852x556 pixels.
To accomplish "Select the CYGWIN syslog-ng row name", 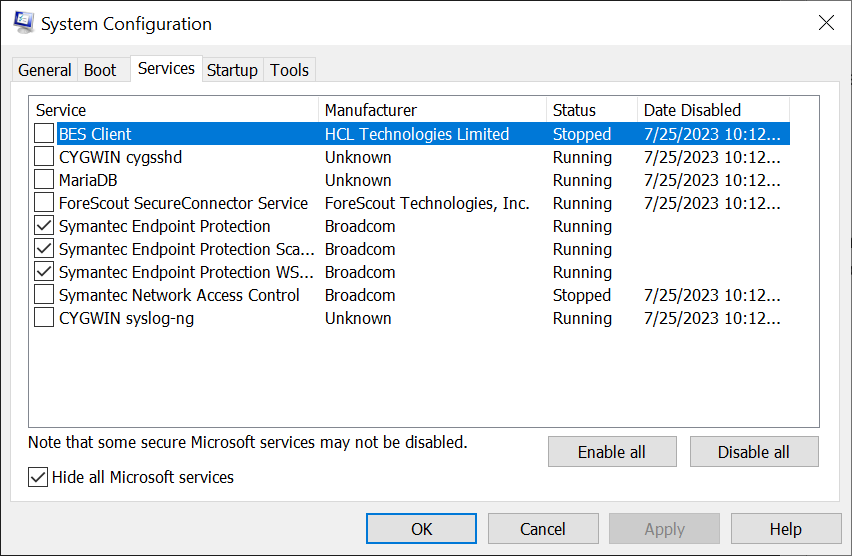I will click(x=127, y=318).
